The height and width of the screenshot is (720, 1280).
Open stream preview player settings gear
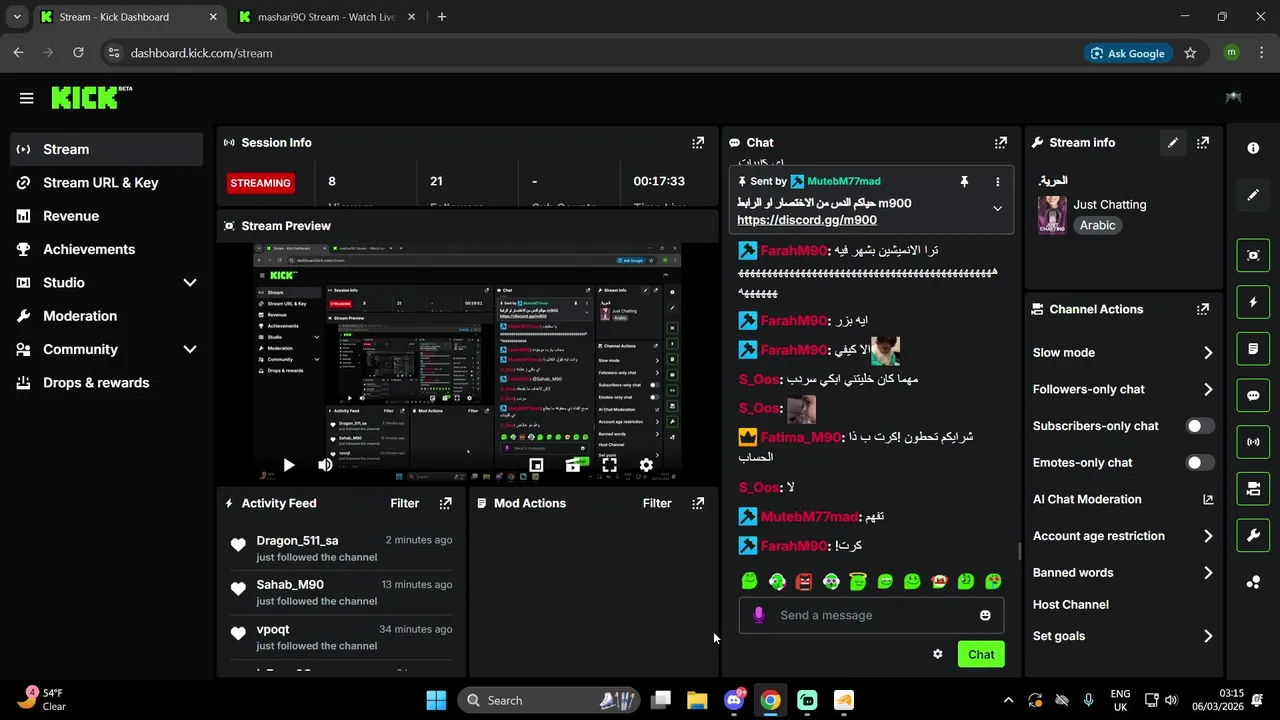pos(646,465)
